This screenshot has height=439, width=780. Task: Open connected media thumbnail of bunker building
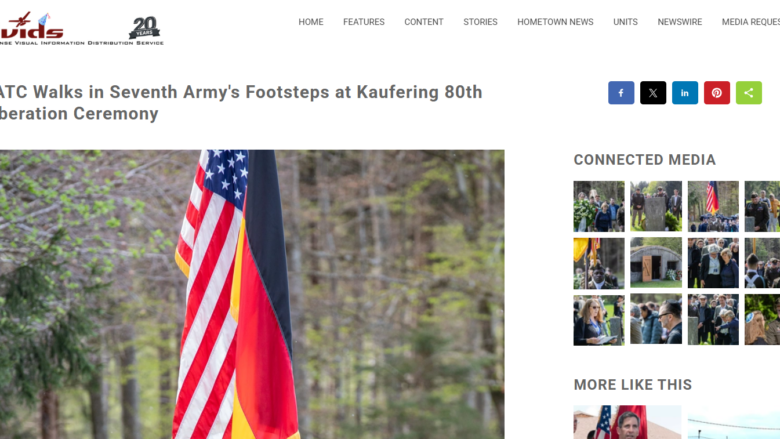click(656, 263)
